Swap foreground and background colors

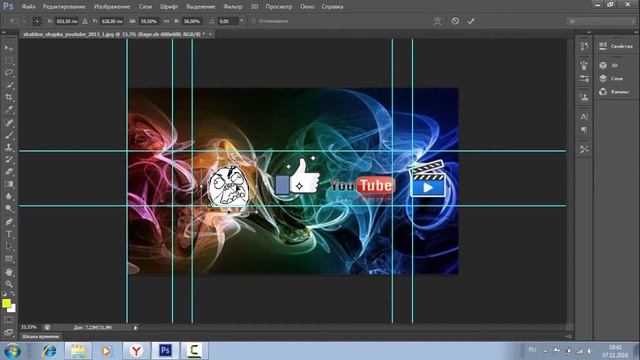(13, 293)
